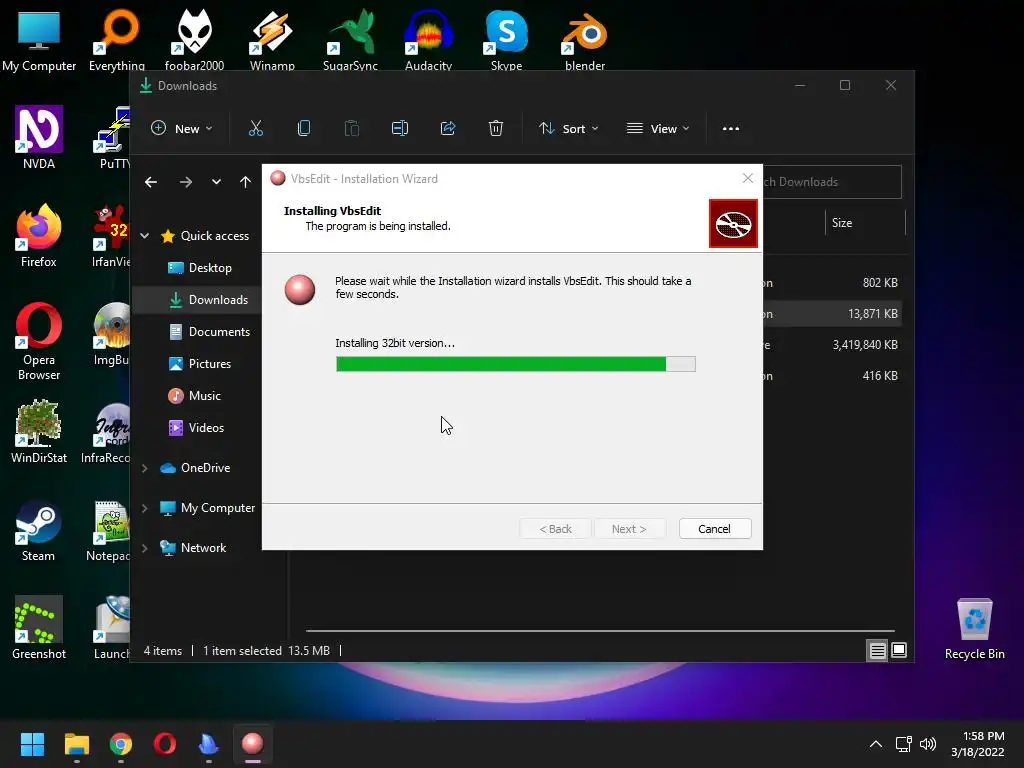Switch to details view icon in status bar

point(877,650)
